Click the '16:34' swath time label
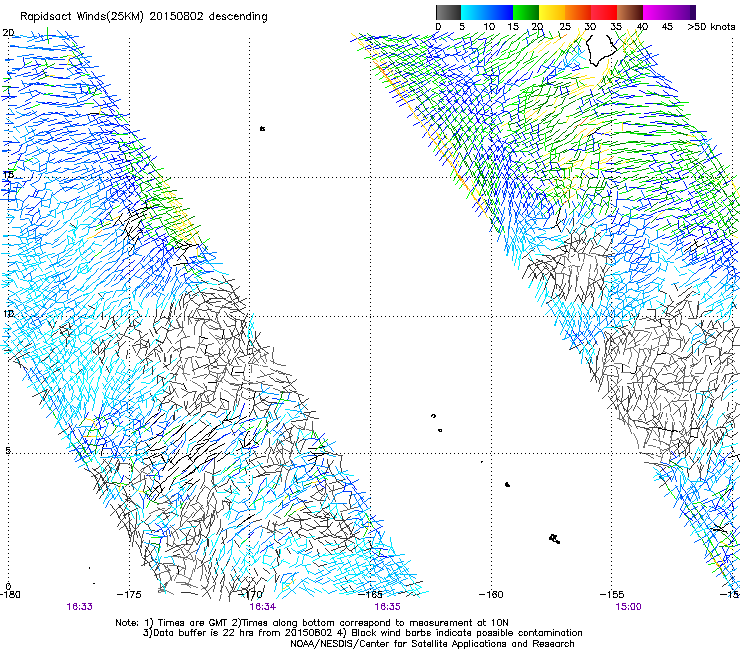The width and height of the screenshot is (740, 650). click(x=262, y=607)
